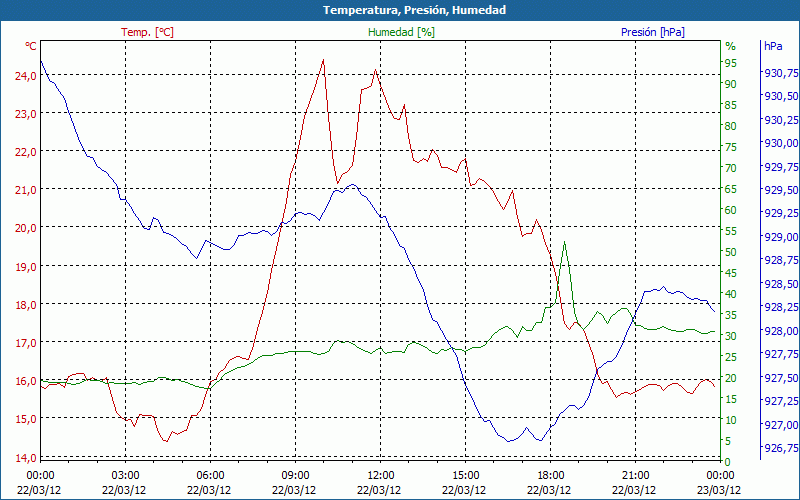This screenshot has height=500, width=800.
Task: Click the humidity spike peak after 18:00
Action: tap(564, 242)
